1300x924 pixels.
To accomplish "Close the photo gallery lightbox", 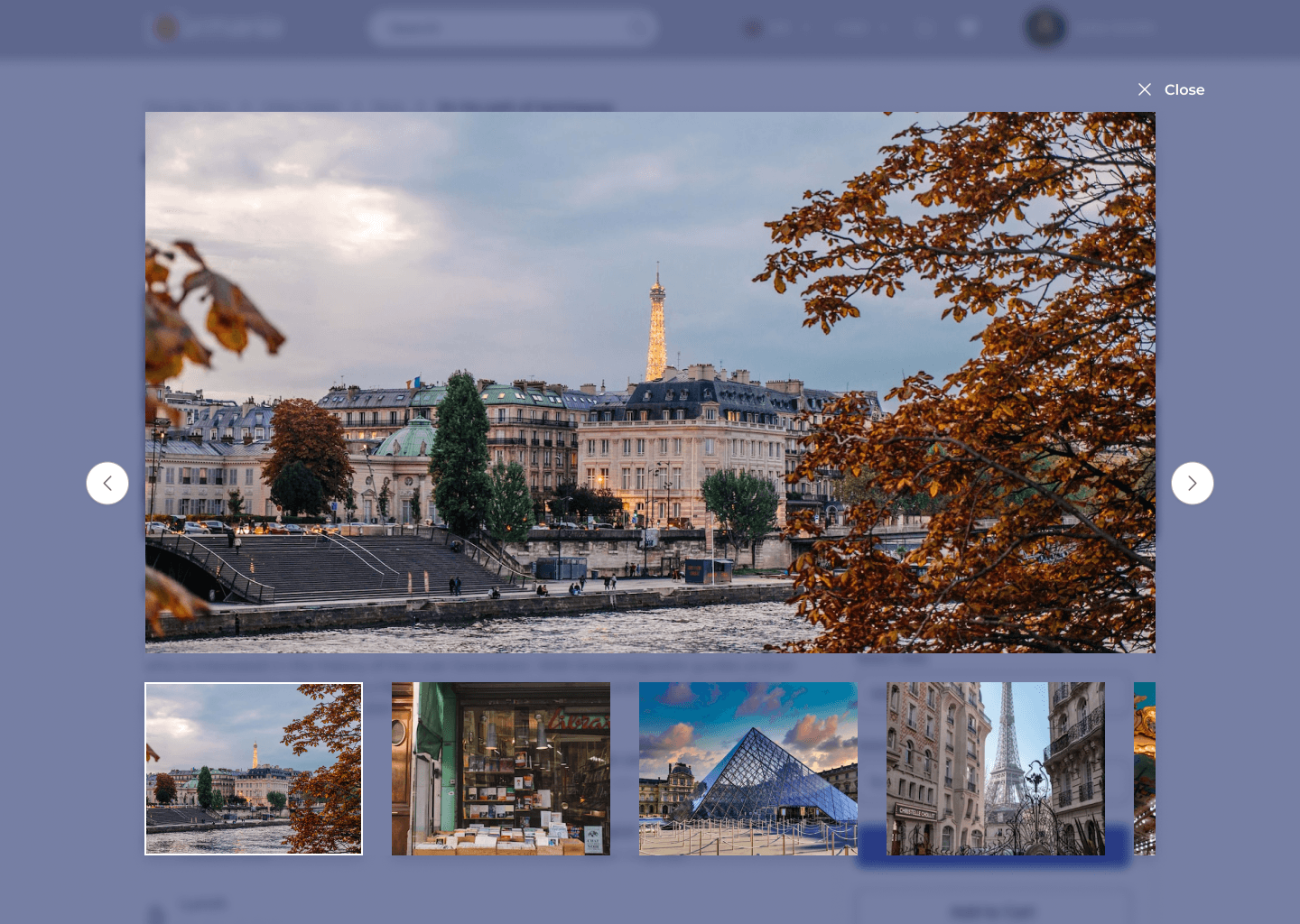I will click(x=1170, y=89).
